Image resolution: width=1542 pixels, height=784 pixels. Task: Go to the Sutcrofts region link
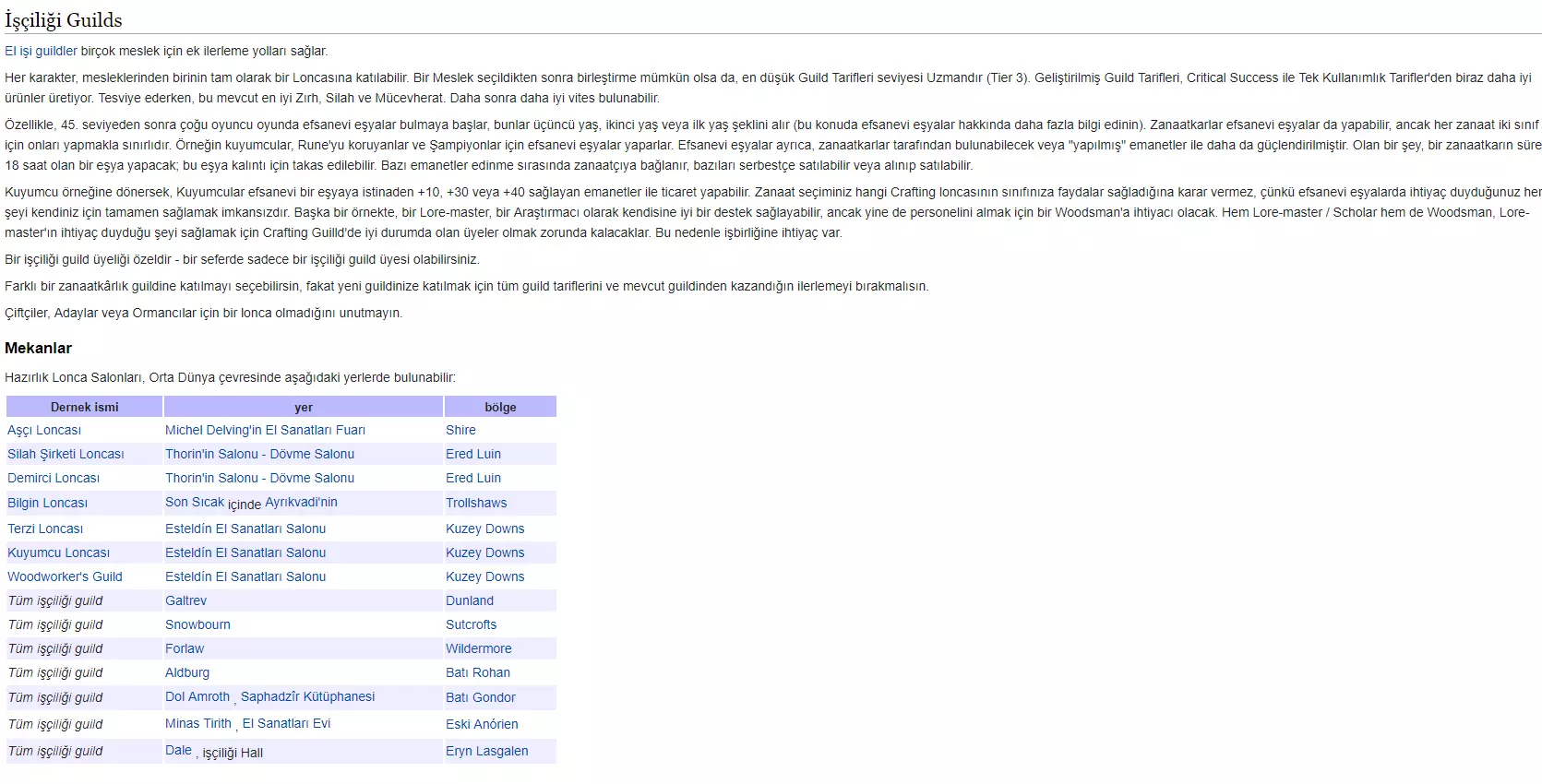pos(471,624)
